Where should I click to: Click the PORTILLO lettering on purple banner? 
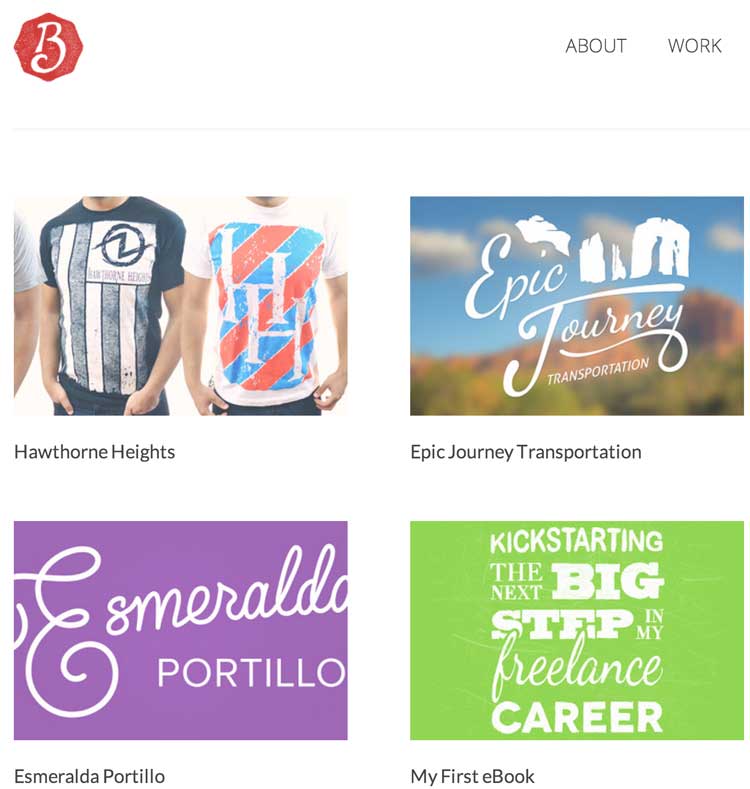point(252,673)
